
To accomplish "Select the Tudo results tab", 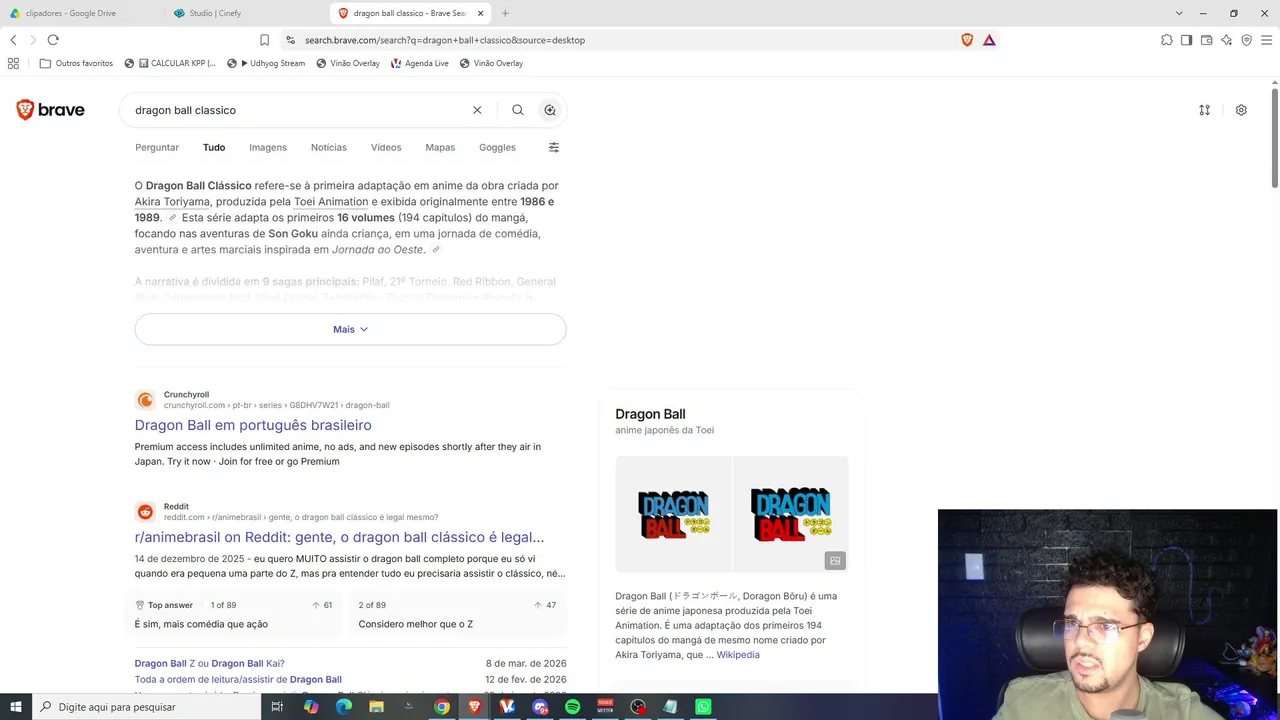I will (x=214, y=147).
